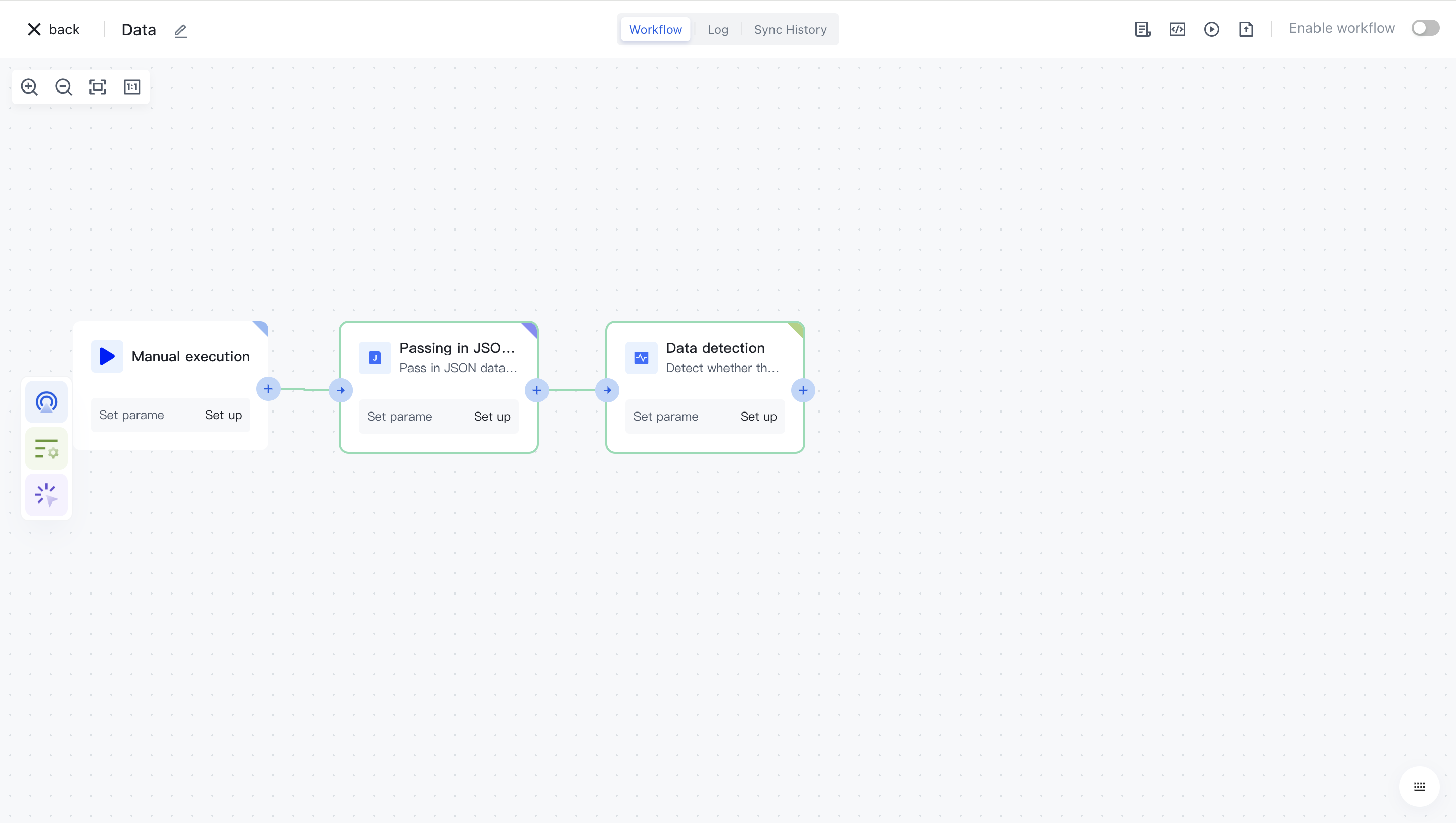Add node after Passing in JSON

tap(536, 390)
